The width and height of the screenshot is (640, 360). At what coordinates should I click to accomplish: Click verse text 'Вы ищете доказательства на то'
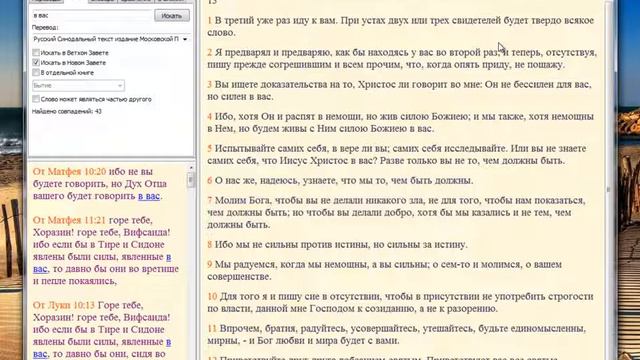(284, 84)
